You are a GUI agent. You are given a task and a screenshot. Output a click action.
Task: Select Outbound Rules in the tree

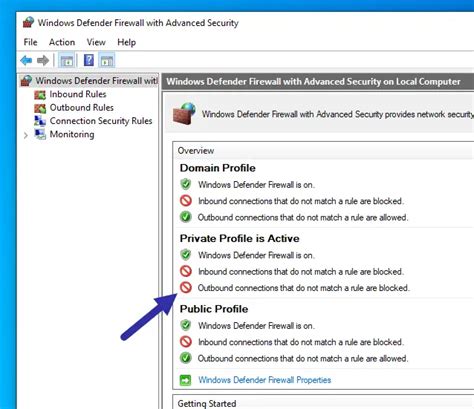point(82,108)
